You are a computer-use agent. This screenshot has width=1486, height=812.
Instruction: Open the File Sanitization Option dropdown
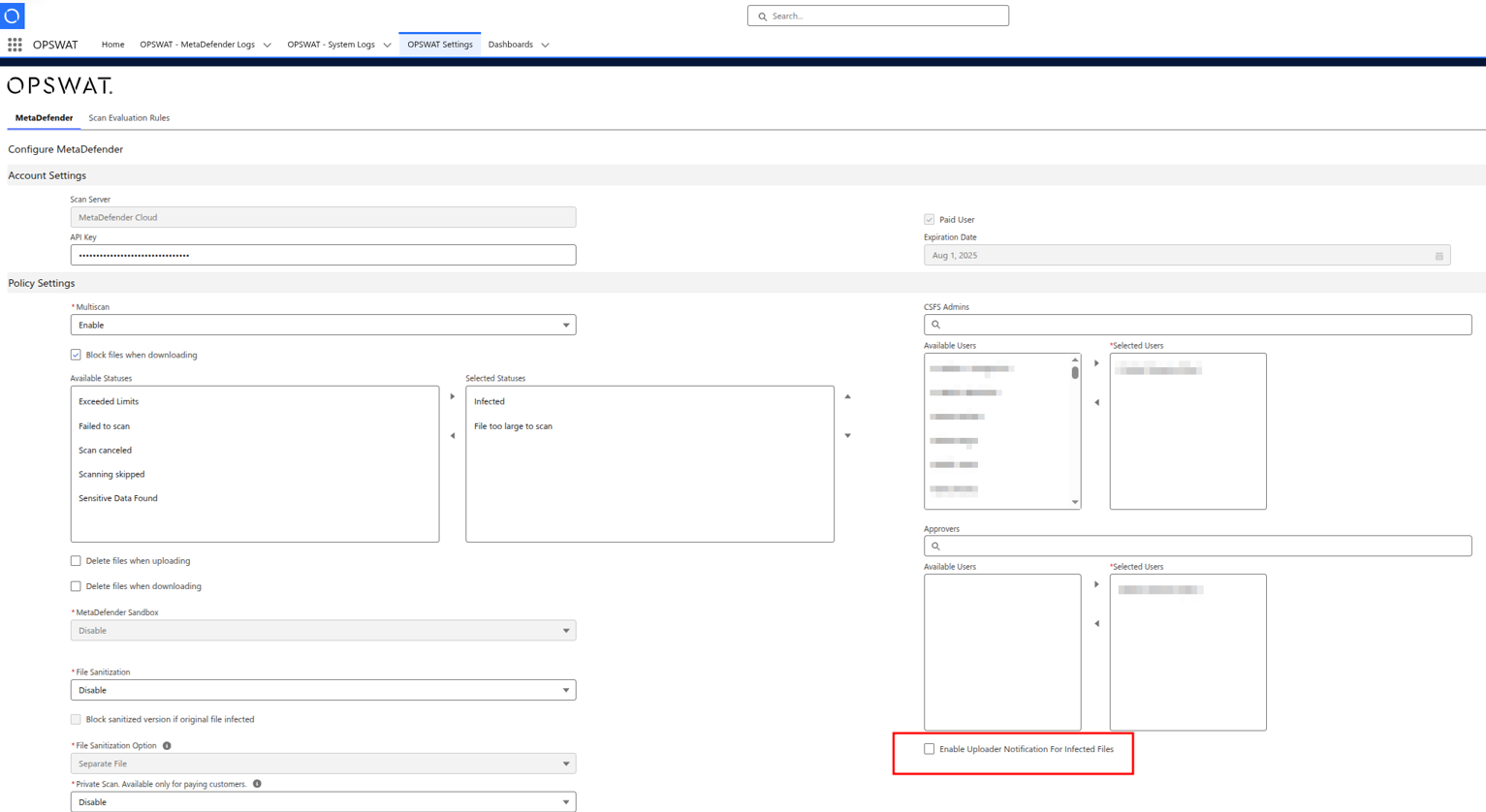click(323, 764)
